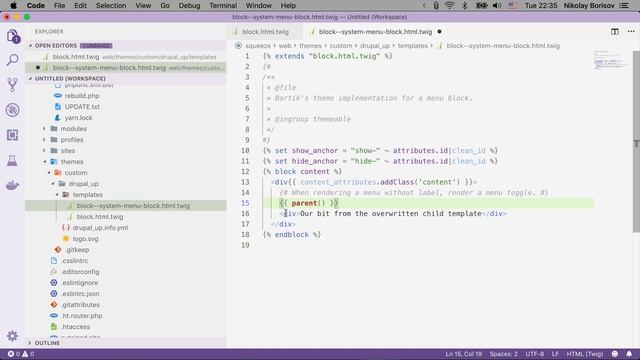Screen dimensions: 640x360
Task: Open the Search view icon
Action: [x=13, y=60]
